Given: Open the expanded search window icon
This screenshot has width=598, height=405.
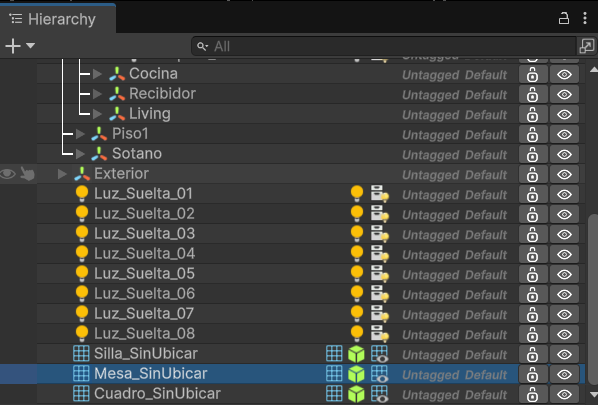Looking at the screenshot, I should [587, 46].
